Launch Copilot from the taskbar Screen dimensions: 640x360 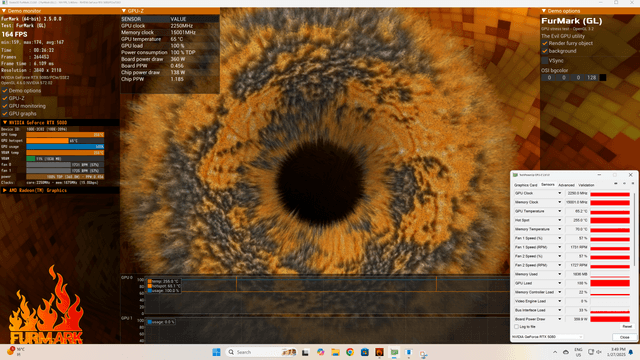[x=320, y=352]
